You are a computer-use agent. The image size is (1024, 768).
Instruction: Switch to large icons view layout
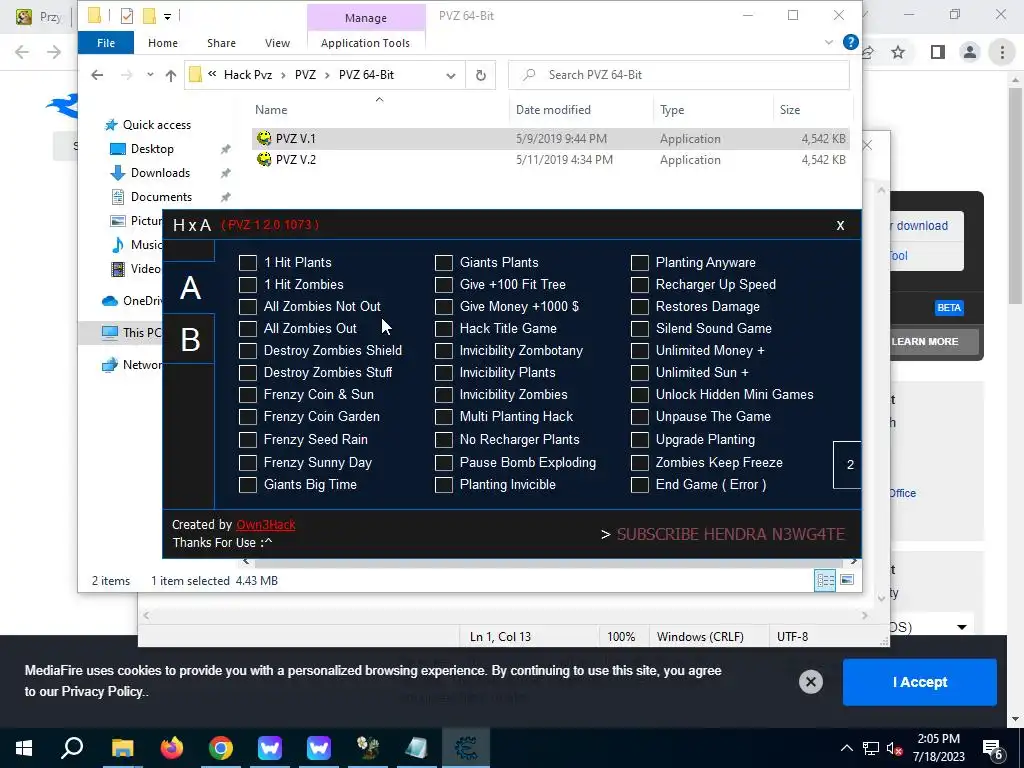(x=847, y=580)
